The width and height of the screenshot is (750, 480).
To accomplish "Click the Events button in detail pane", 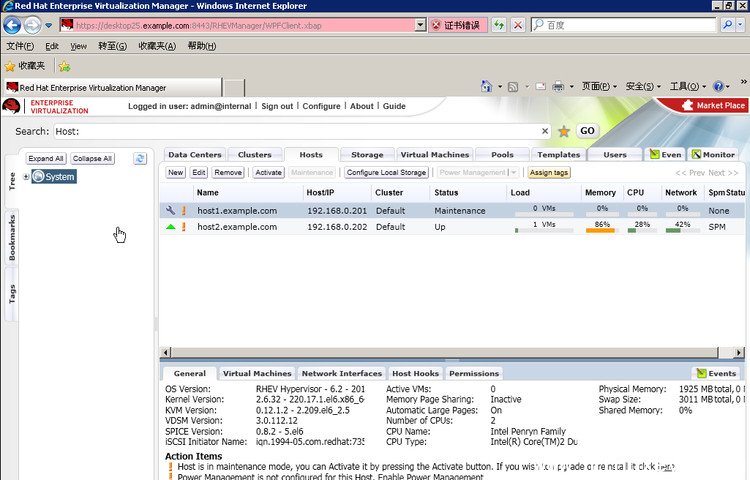I will (716, 373).
